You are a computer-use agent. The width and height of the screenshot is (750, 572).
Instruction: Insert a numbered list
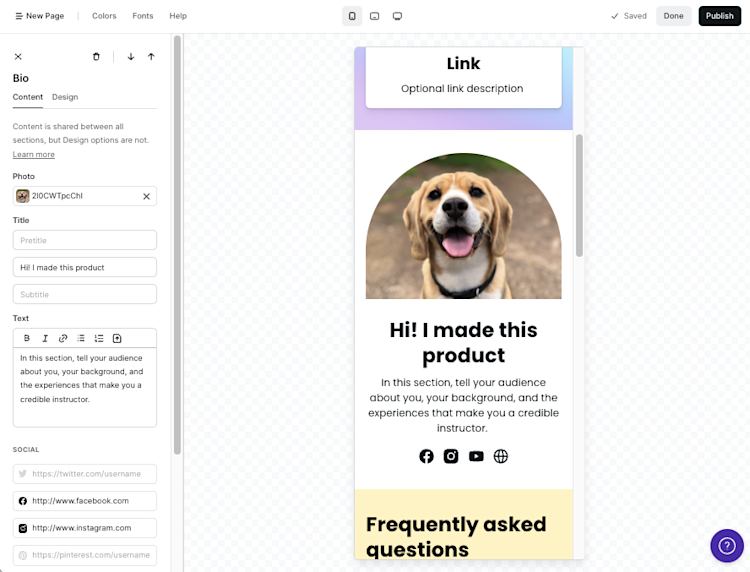(x=99, y=338)
